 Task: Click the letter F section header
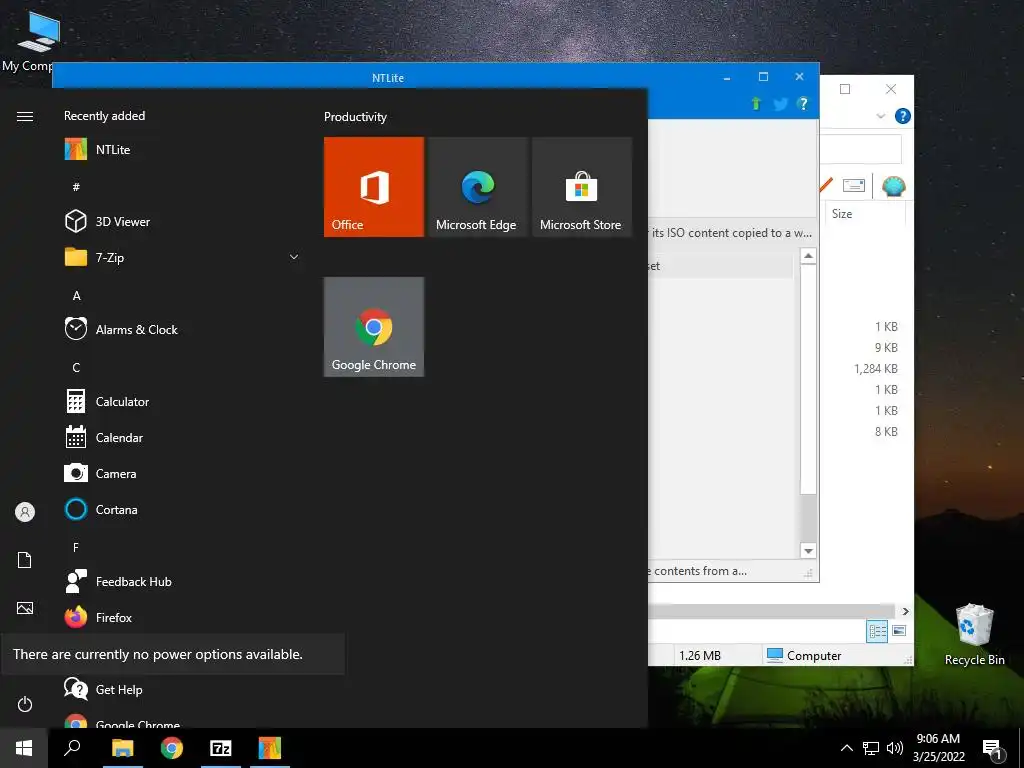pyautogui.click(x=76, y=547)
